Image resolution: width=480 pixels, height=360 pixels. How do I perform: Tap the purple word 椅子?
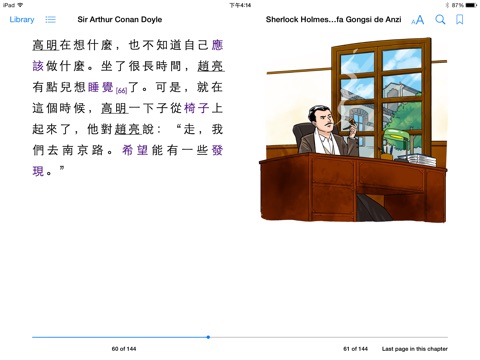[197, 108]
